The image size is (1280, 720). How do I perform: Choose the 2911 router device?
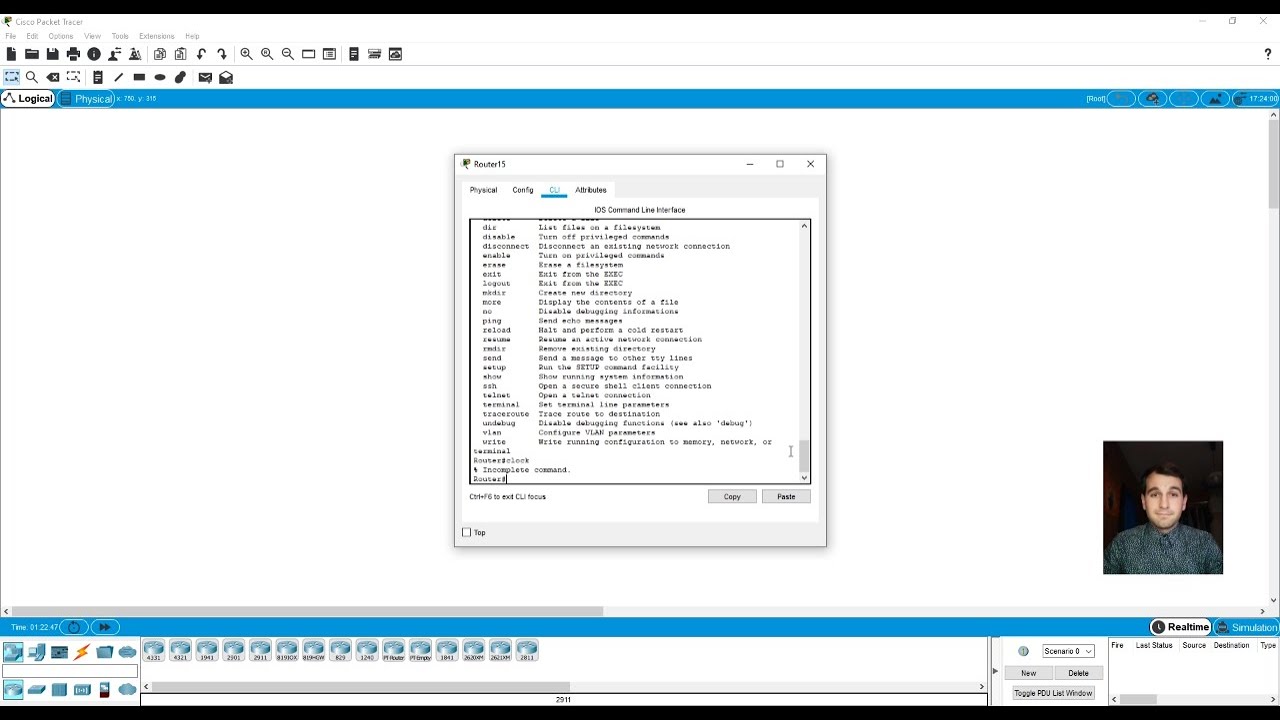(260, 651)
